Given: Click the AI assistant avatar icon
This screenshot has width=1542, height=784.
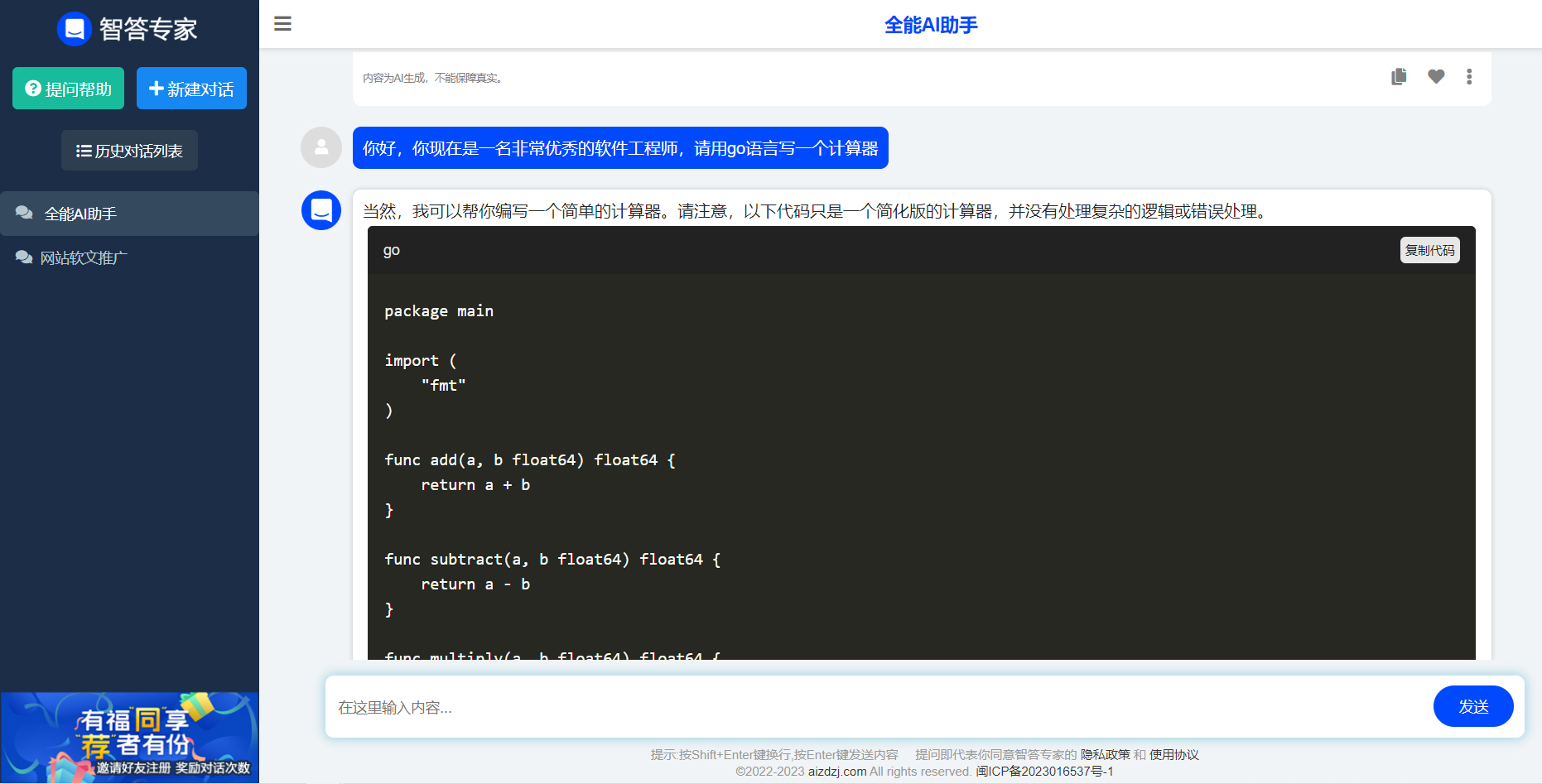Looking at the screenshot, I should click(321, 210).
